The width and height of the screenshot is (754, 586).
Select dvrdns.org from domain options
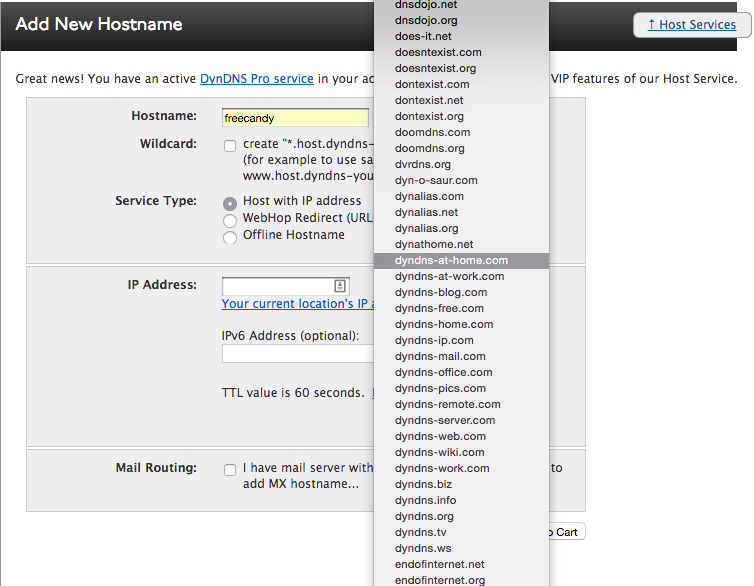click(422, 164)
